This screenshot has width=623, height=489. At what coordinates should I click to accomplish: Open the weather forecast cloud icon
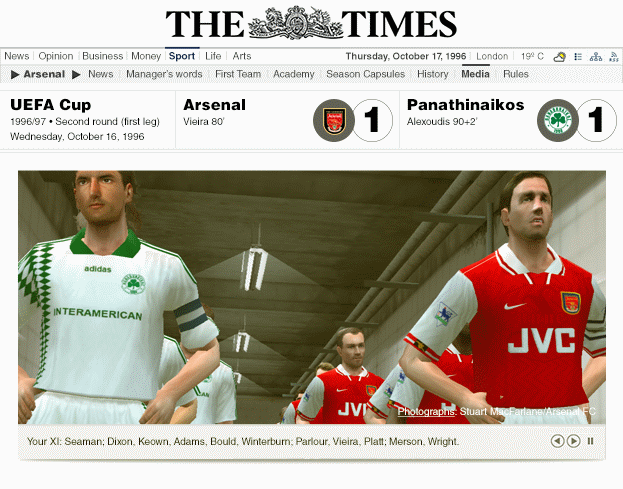(559, 57)
